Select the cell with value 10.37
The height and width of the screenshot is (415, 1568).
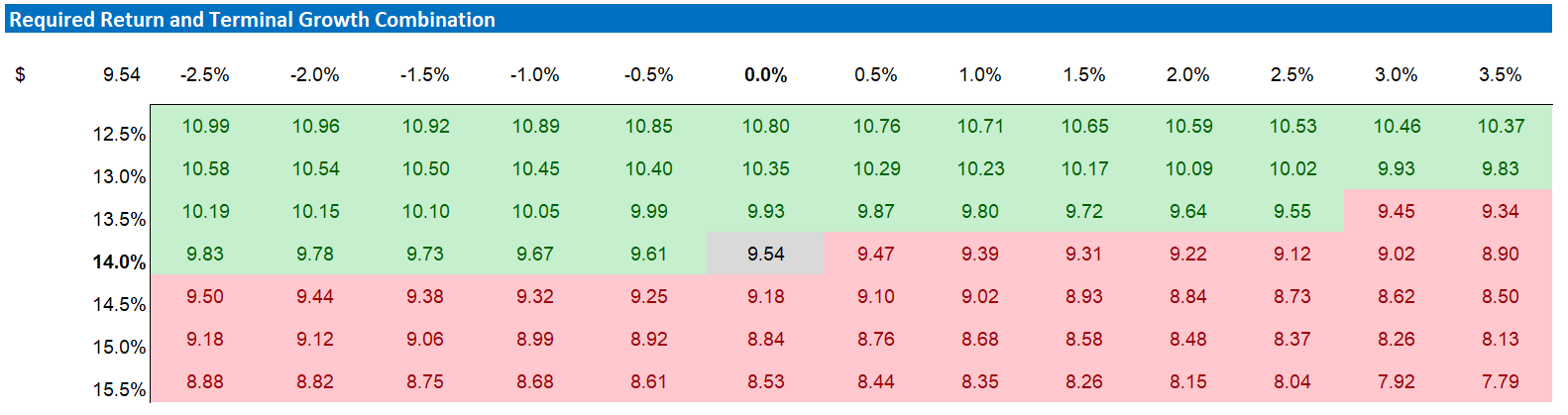[1500, 127]
